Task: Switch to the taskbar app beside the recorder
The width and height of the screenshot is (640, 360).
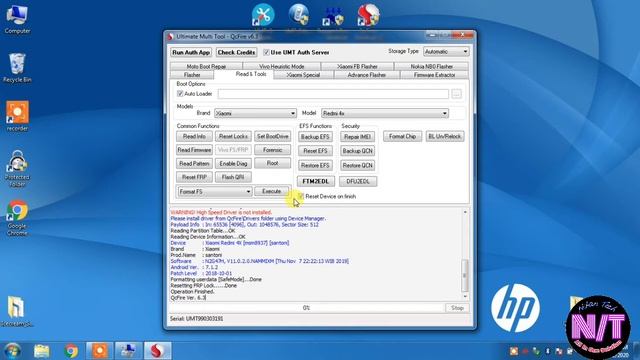Action: [129, 351]
